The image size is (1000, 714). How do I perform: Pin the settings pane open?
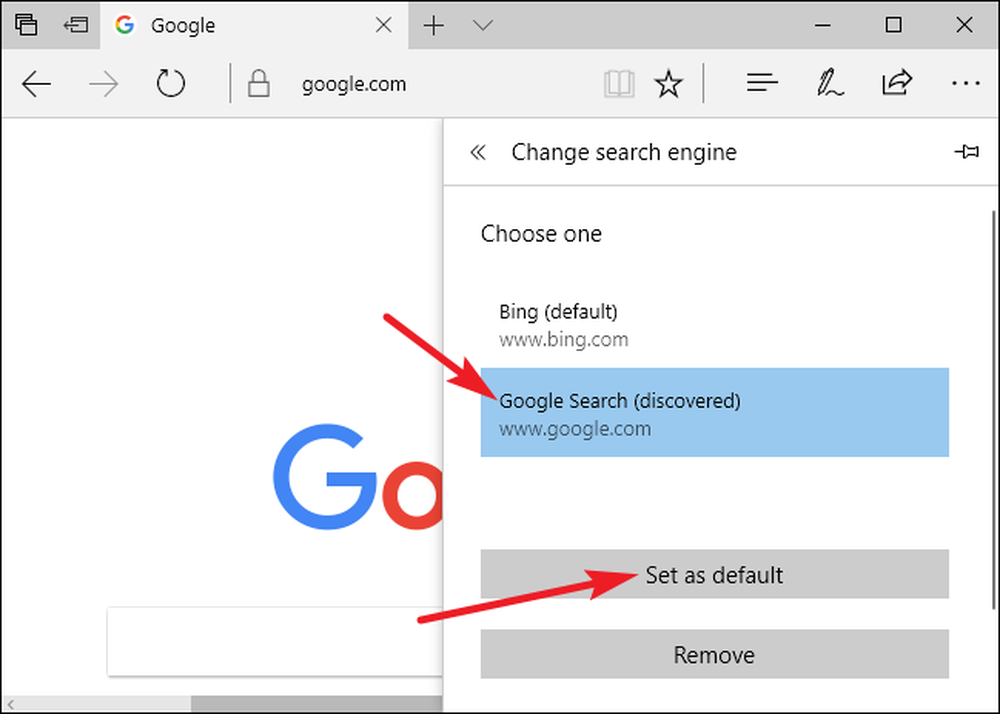(x=966, y=152)
